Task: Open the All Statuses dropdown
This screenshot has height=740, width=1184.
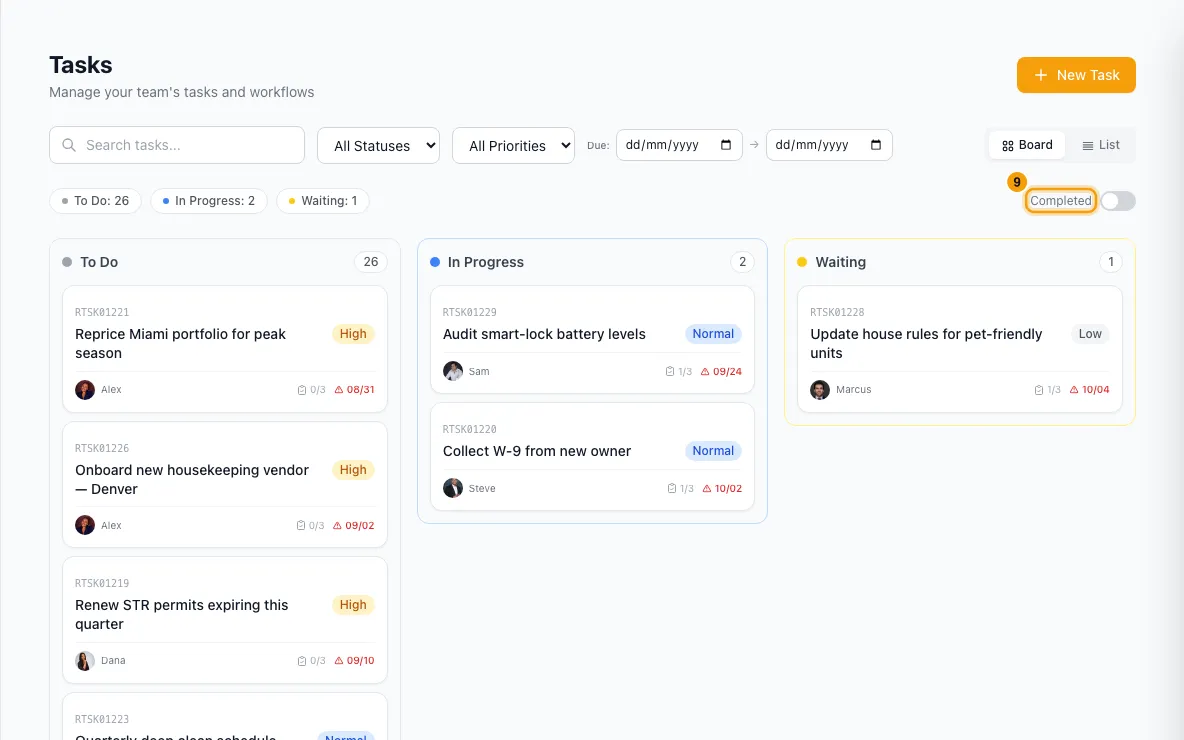Action: [378, 145]
